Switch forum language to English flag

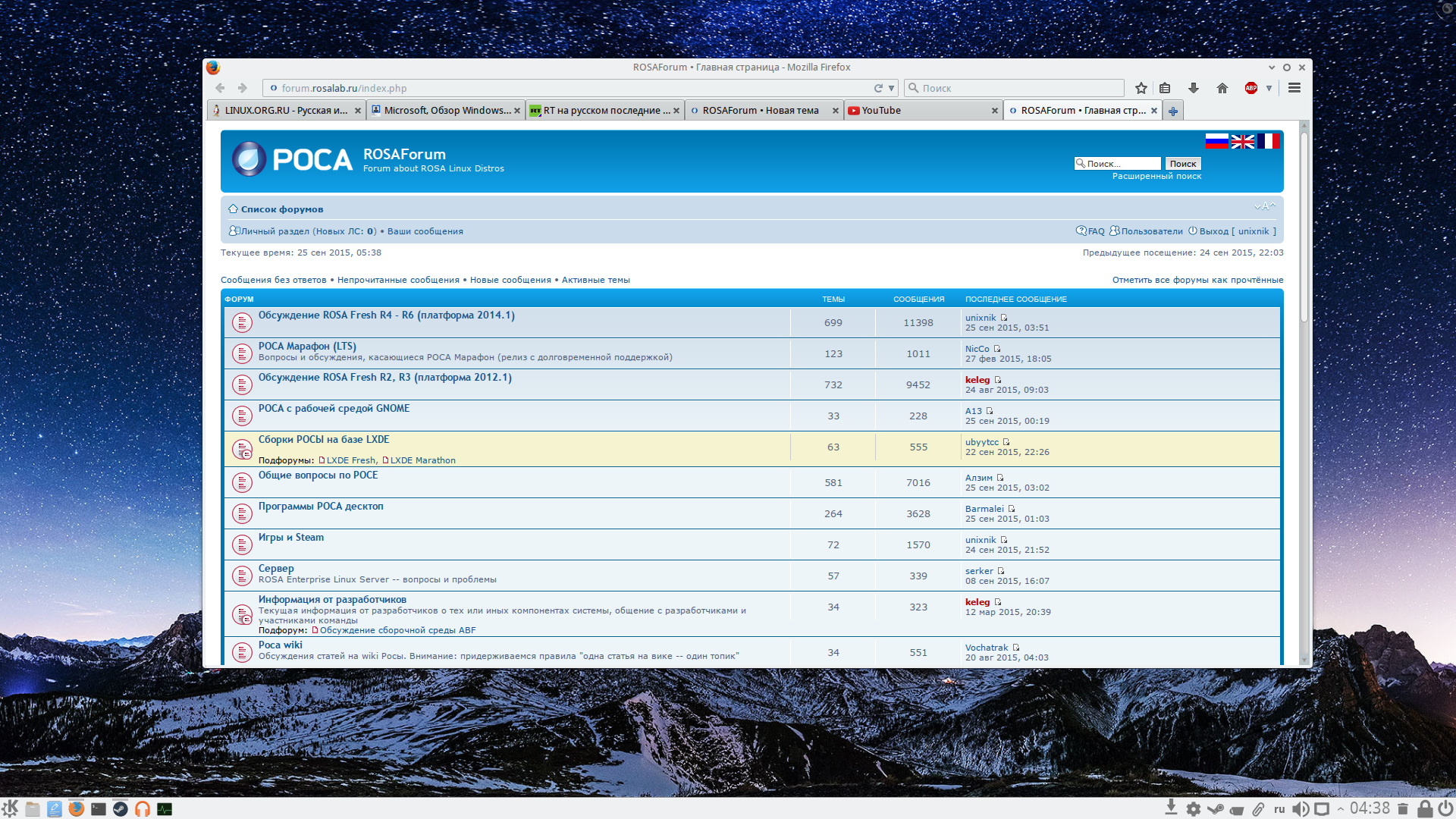coord(1242,141)
